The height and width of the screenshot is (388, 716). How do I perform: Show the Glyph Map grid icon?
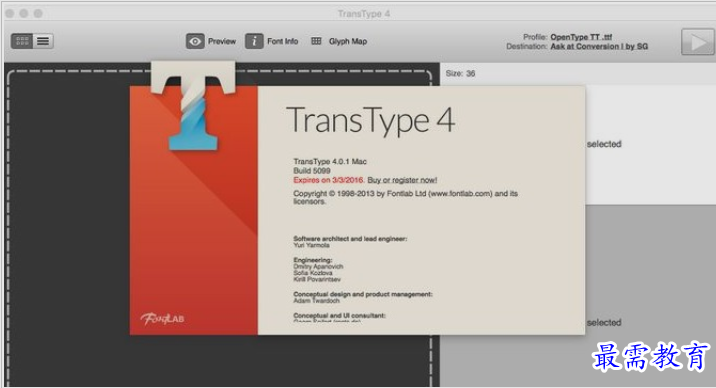pyautogui.click(x=316, y=41)
